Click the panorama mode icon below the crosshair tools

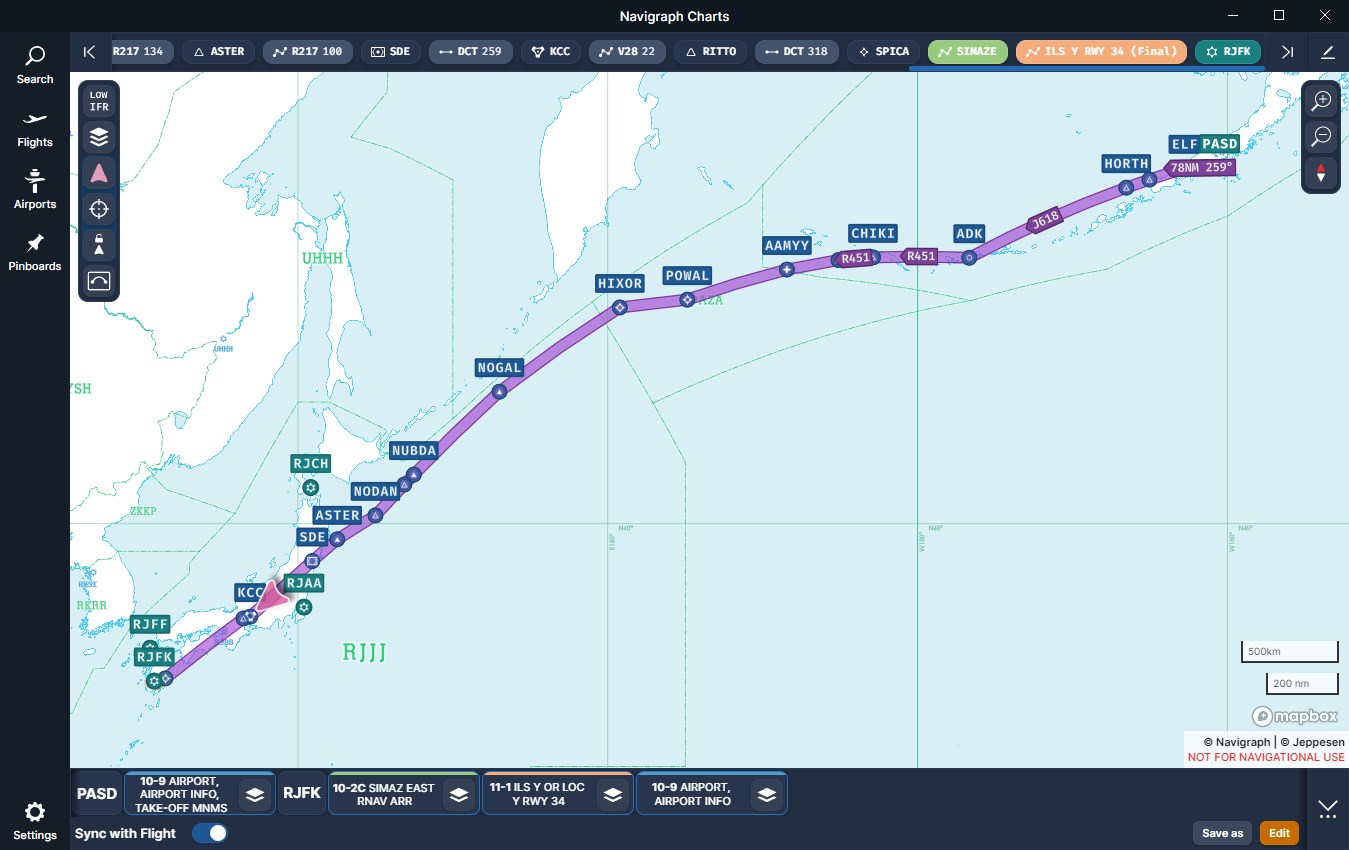98,281
